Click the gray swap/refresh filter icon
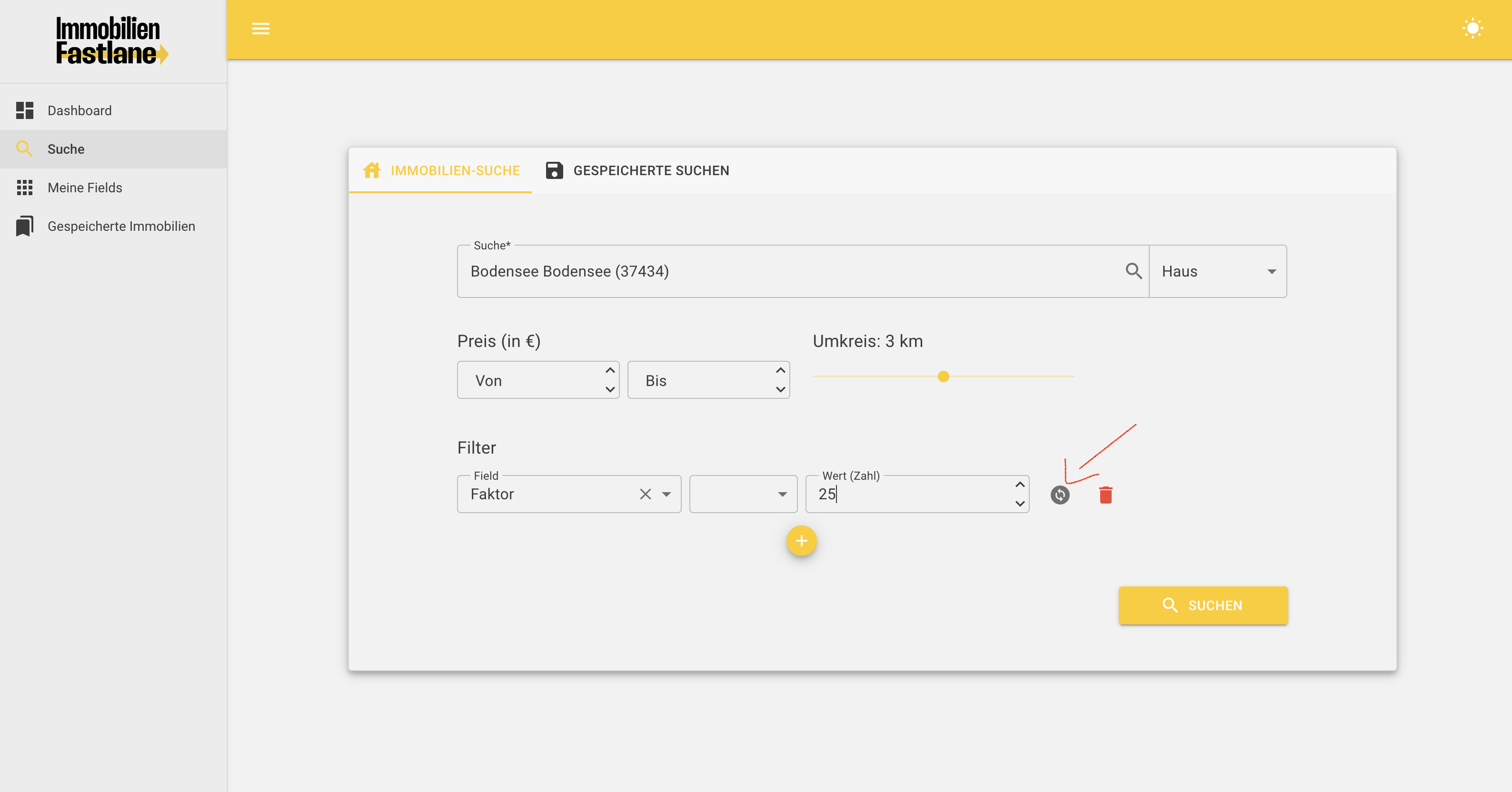The width and height of the screenshot is (1512, 792). [1059, 495]
